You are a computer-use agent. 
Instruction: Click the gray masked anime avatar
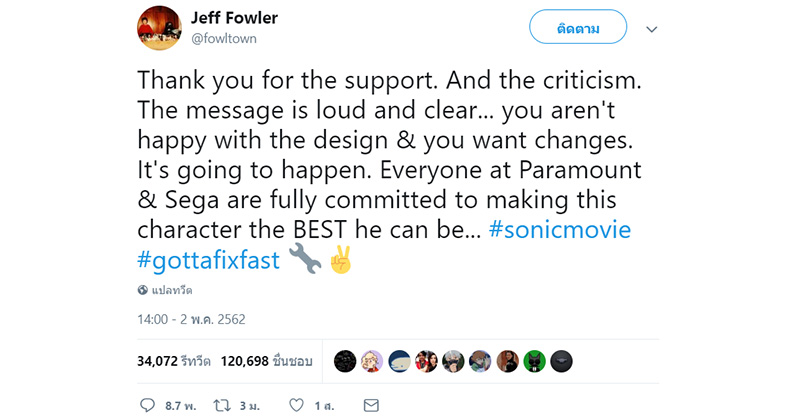pyautogui.click(x=453, y=361)
